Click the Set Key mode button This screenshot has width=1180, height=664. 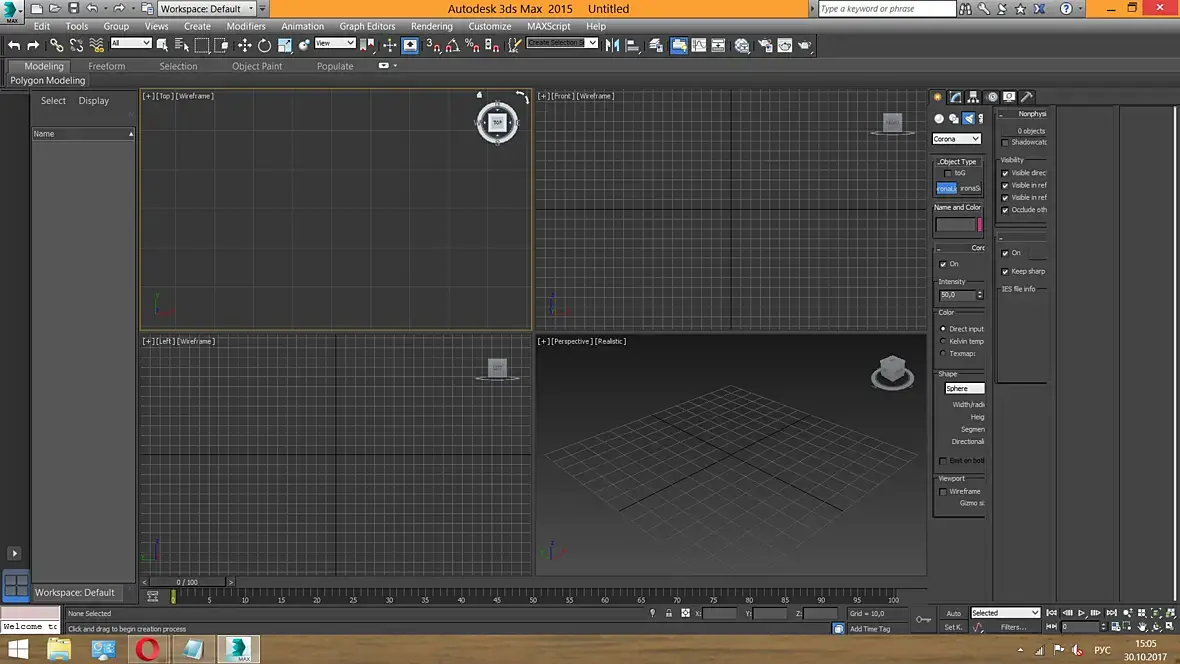click(x=953, y=627)
